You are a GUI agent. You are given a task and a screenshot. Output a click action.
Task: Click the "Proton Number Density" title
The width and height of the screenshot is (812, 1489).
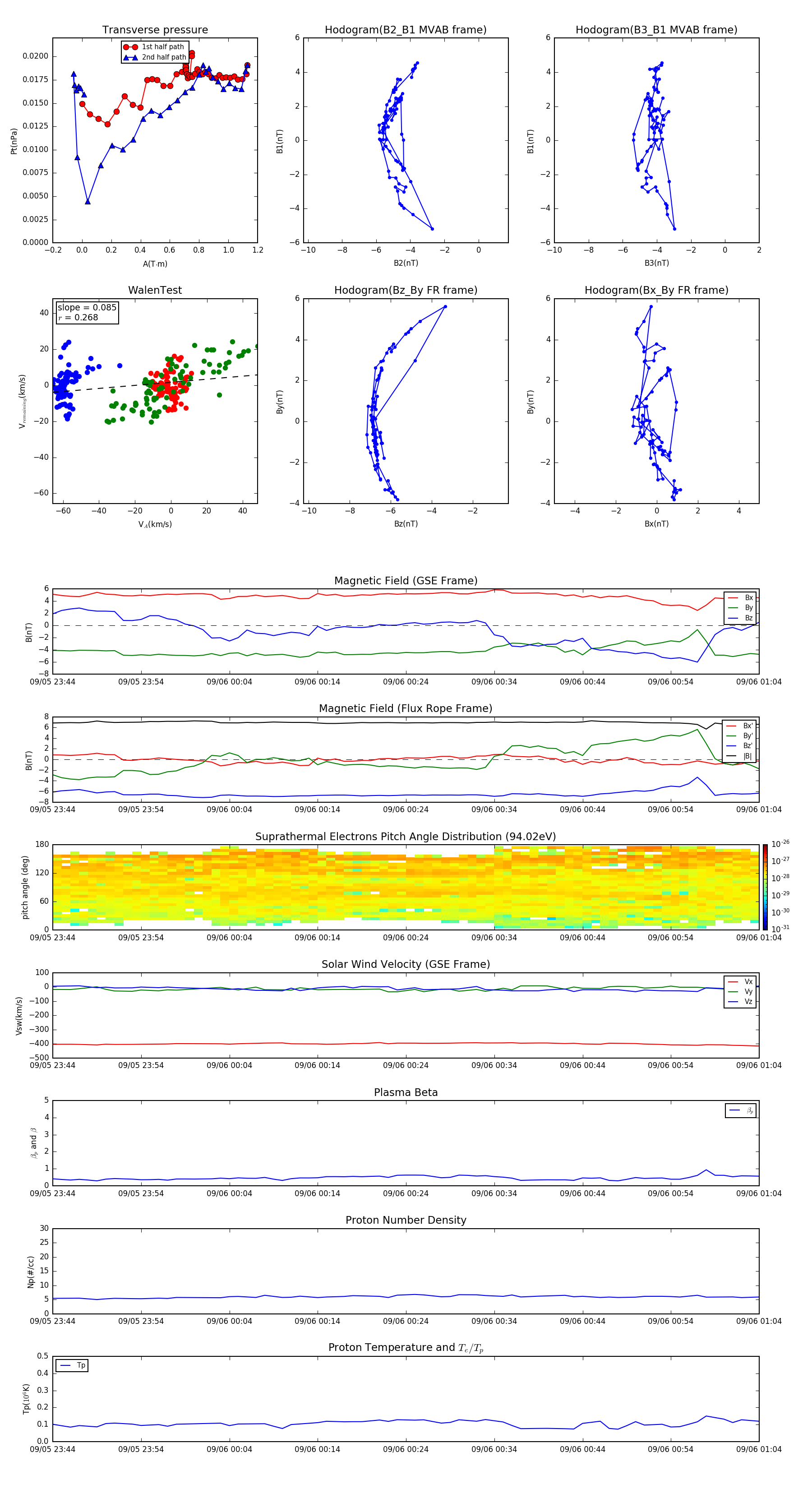[x=406, y=1220]
